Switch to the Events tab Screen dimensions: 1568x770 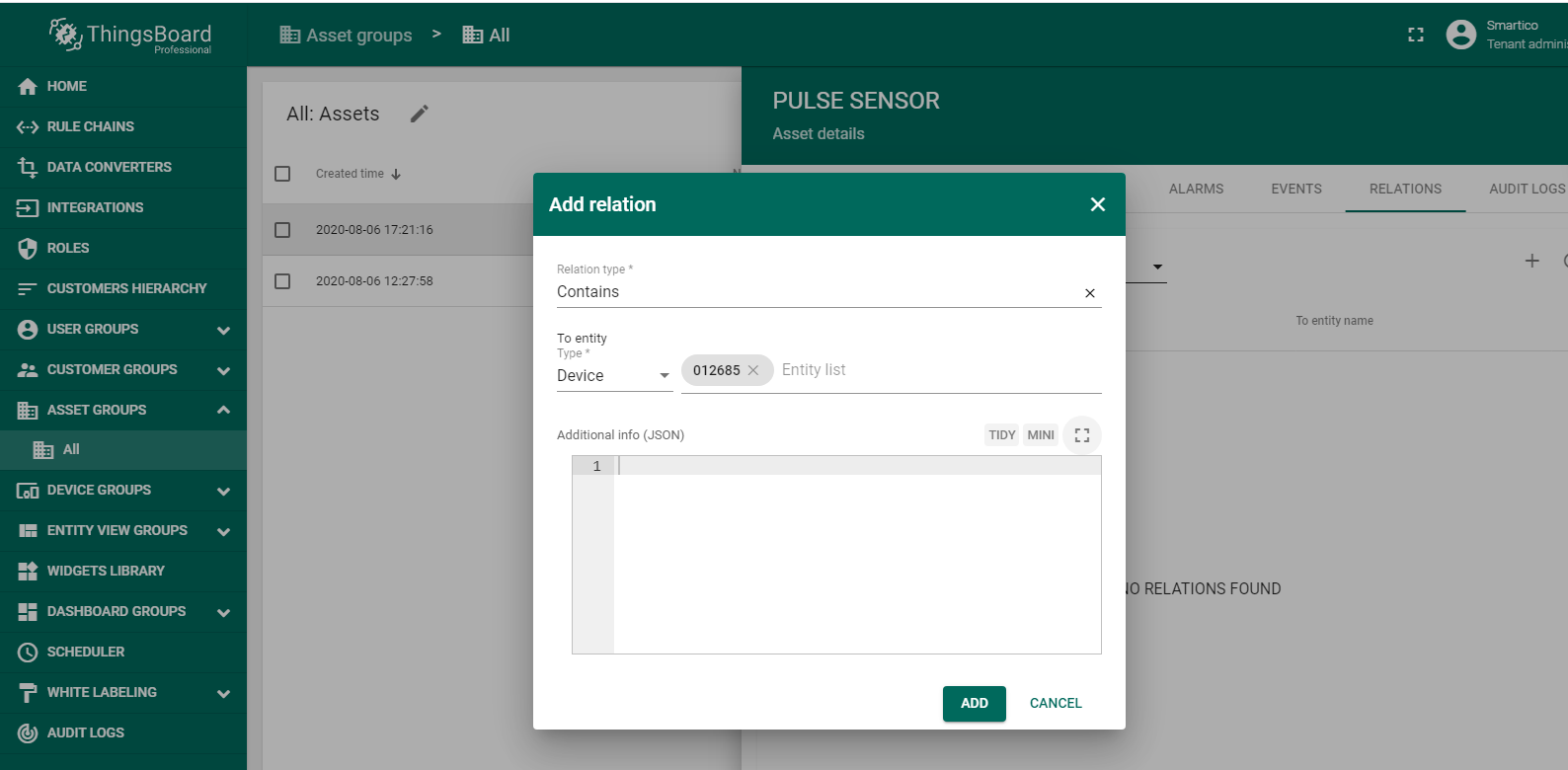coord(1295,189)
